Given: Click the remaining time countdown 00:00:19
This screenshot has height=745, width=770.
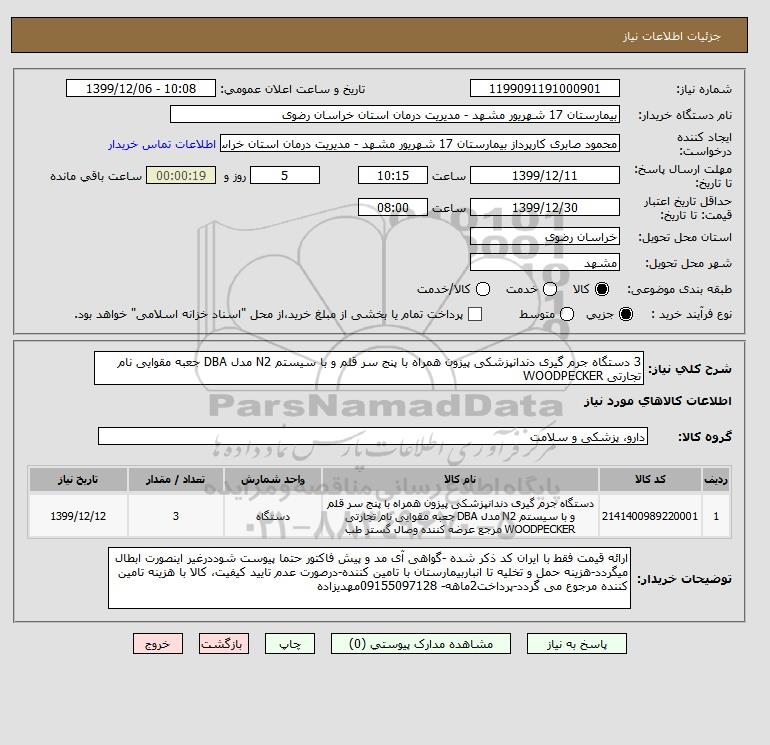Looking at the screenshot, I should click(181, 175).
